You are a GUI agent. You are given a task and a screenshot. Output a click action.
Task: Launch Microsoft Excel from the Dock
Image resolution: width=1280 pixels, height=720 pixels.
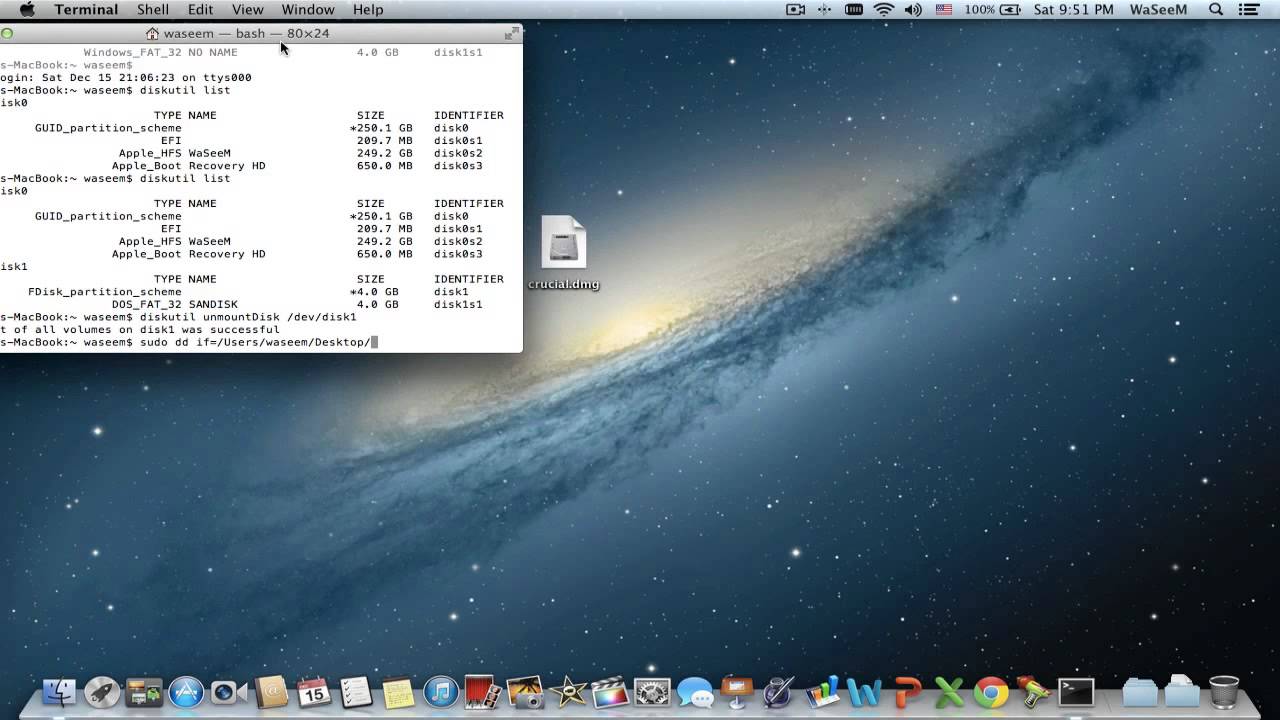pos(949,691)
